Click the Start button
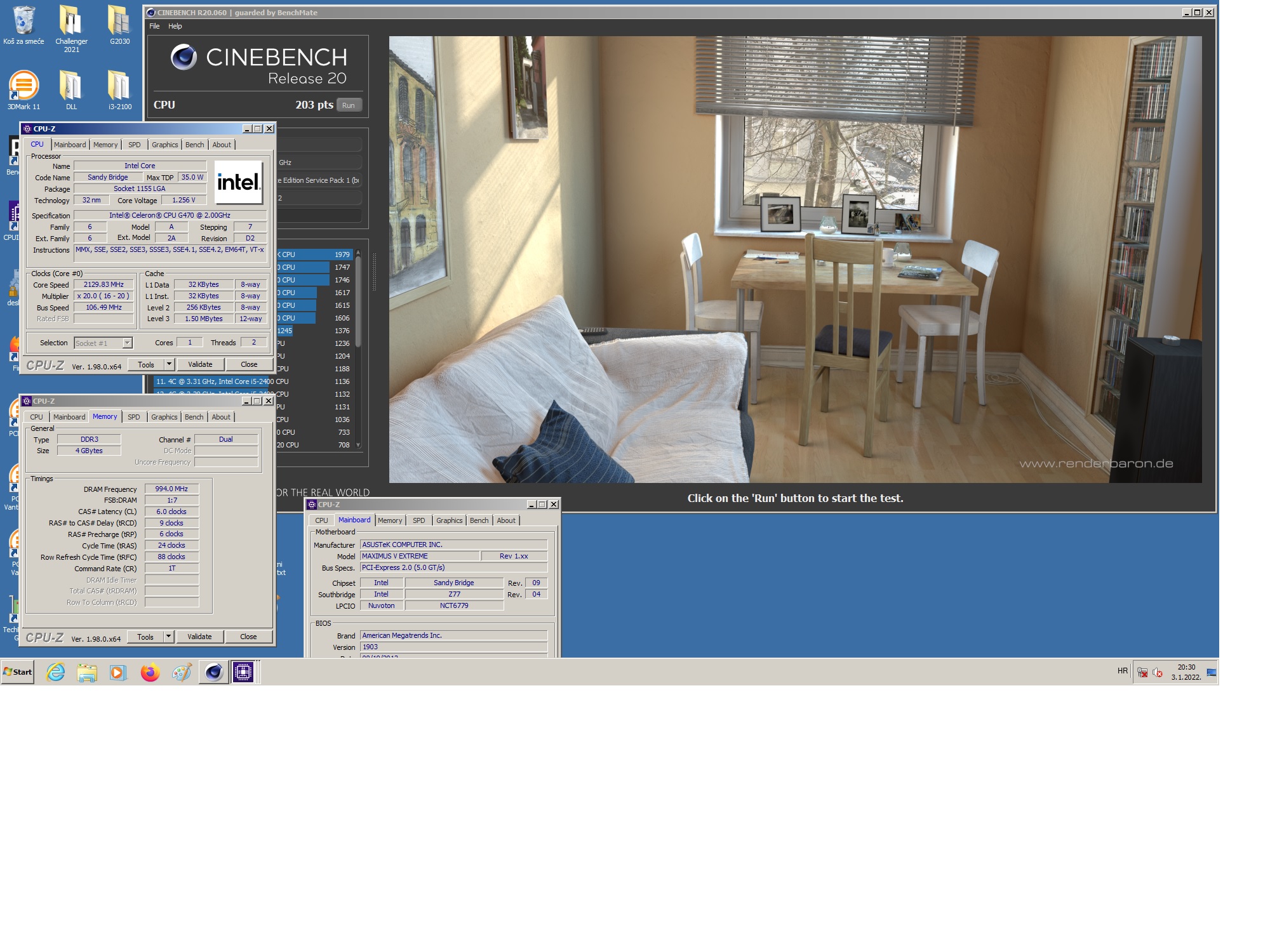The width and height of the screenshot is (1270, 952). click(18, 672)
